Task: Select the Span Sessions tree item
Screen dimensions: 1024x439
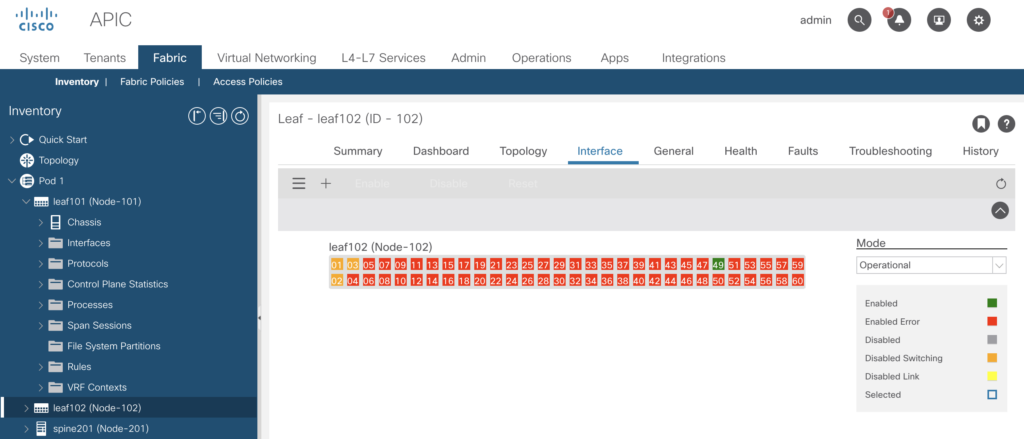Action: [99, 325]
